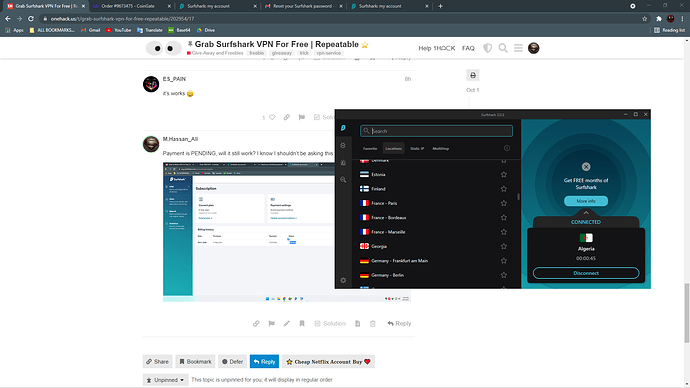Select Germany - Berlin server
The height and width of the screenshot is (388, 690).
(x=433, y=275)
